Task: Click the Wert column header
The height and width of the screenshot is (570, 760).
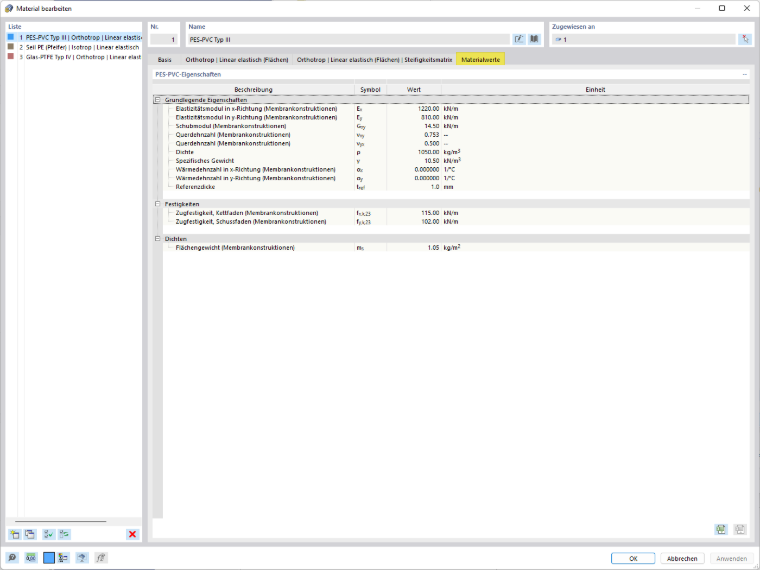Action: tap(413, 90)
